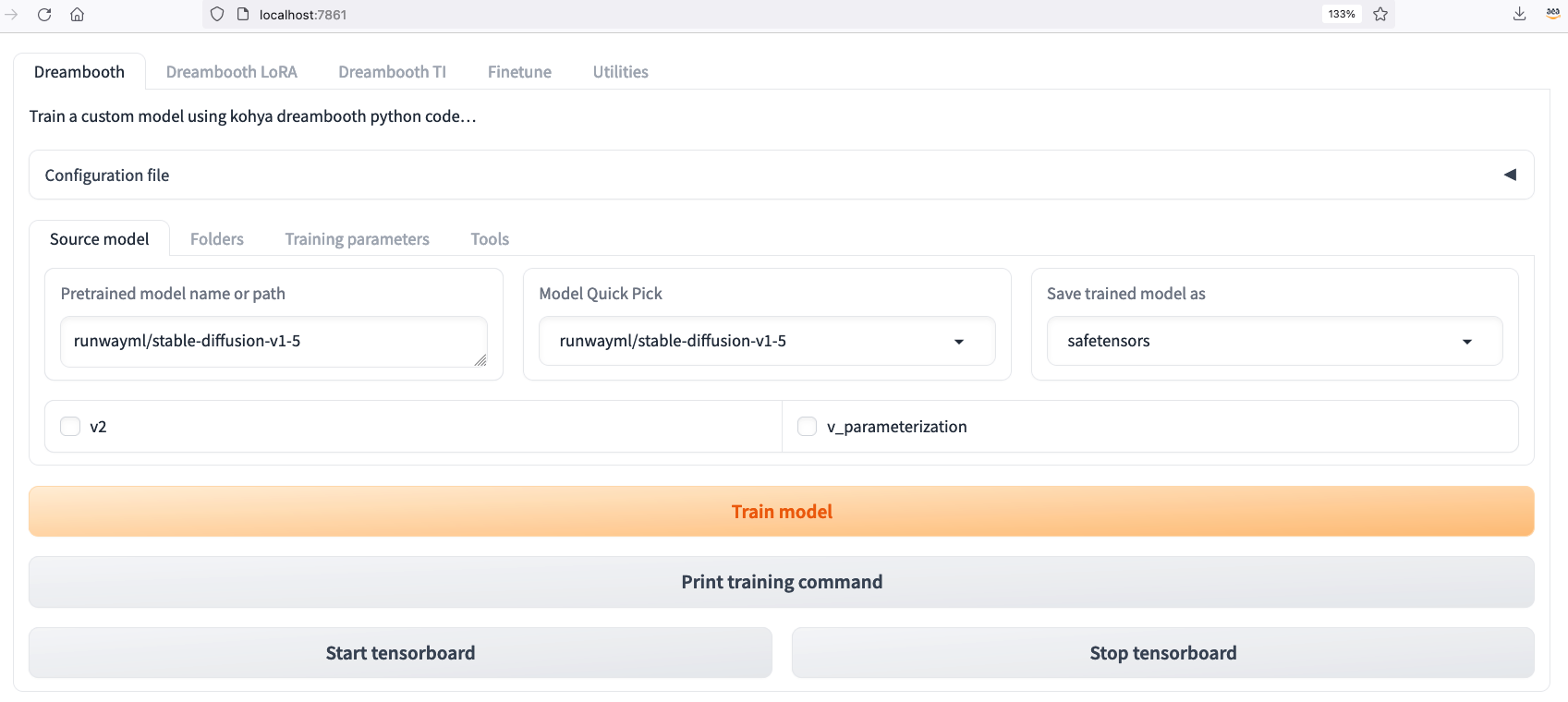Click Stop tensorboard button
The width and height of the screenshot is (1568, 702).
pos(1163,653)
